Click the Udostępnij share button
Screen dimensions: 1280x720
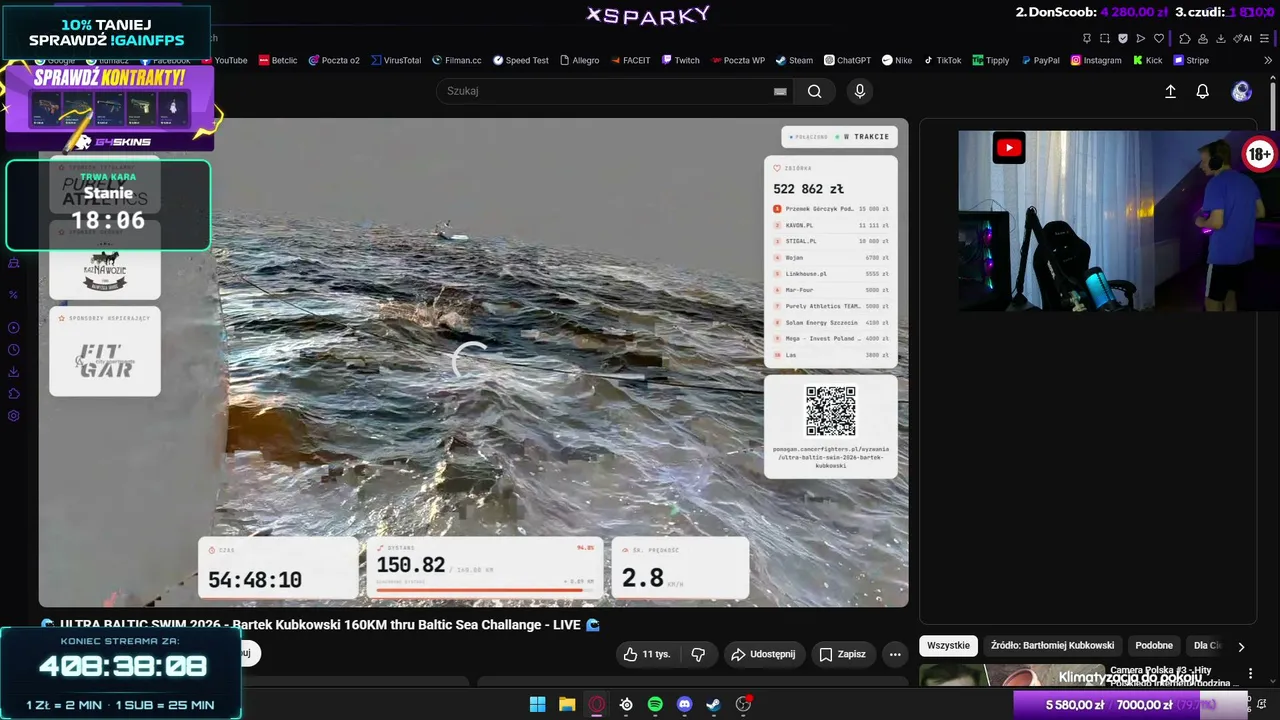coord(763,654)
